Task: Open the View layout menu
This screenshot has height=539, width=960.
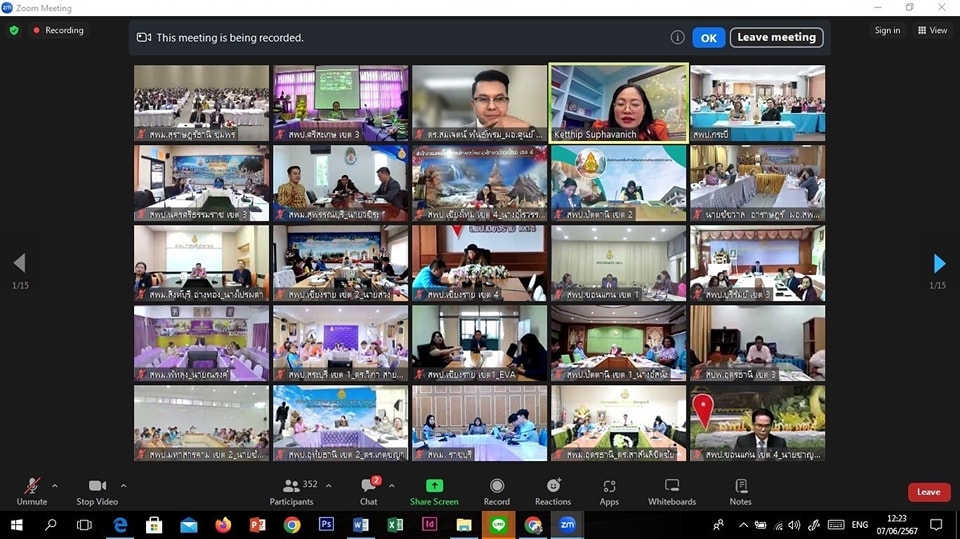Action: click(932, 30)
